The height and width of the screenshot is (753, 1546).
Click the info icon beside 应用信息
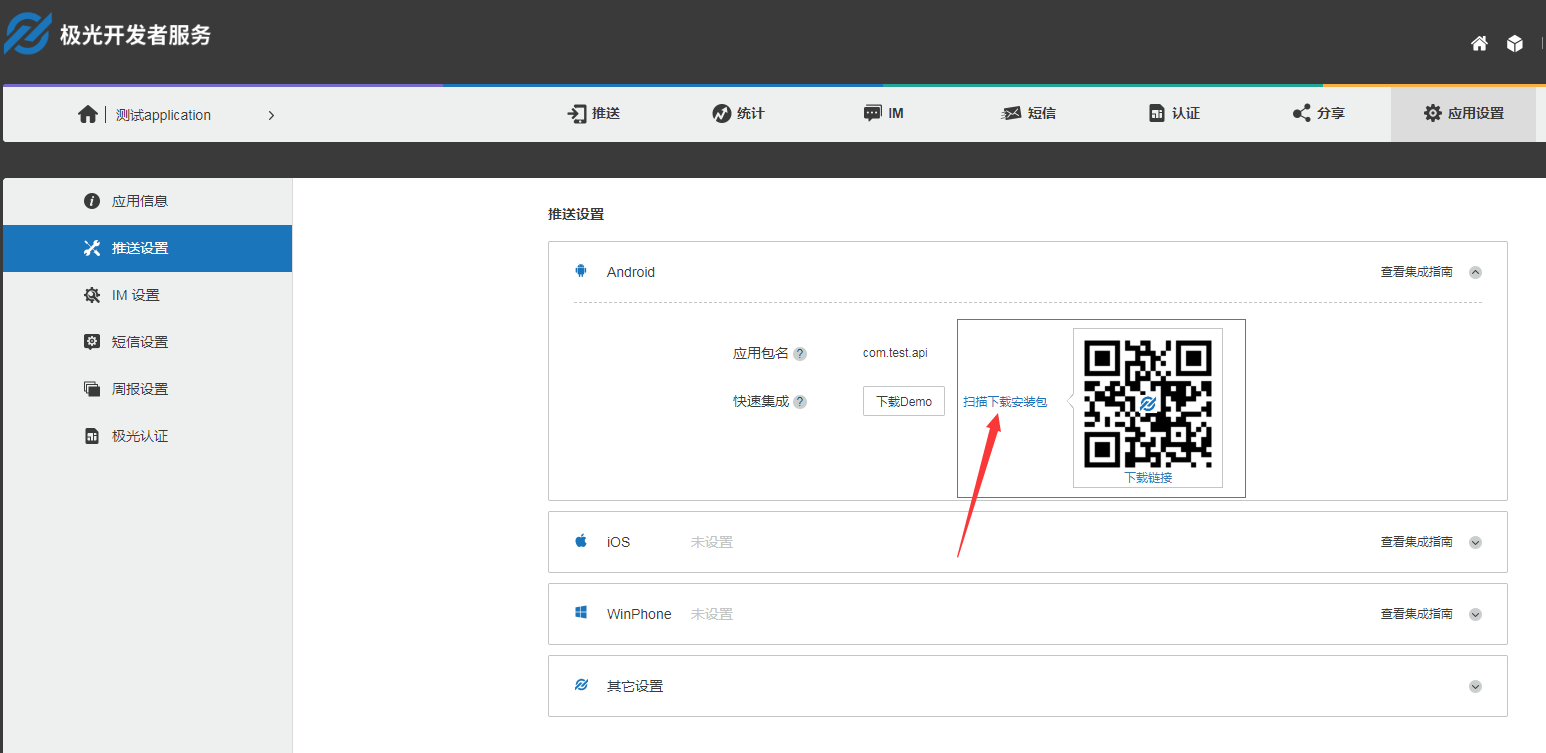[x=92, y=201]
